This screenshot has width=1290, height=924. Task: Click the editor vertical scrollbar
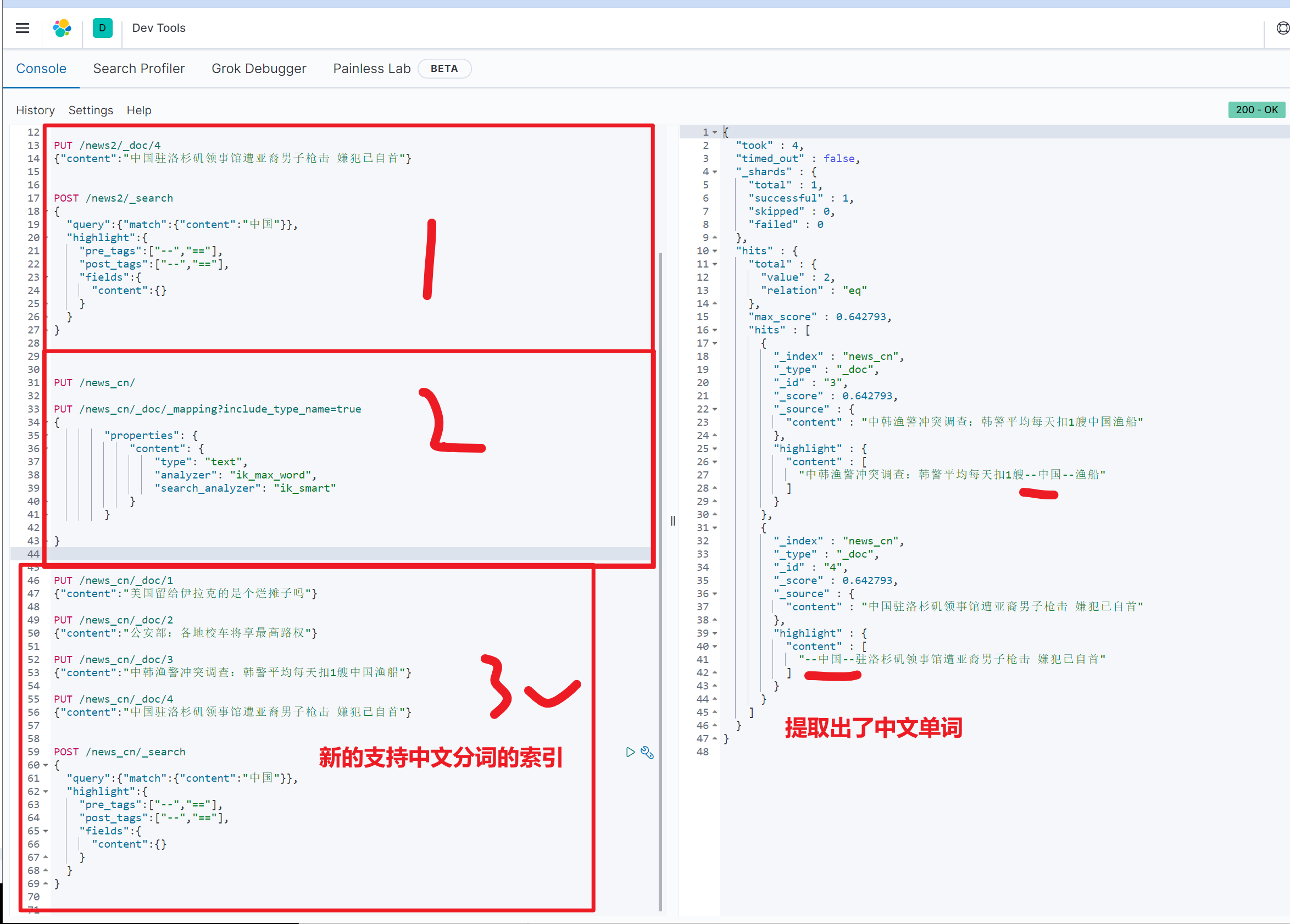[660, 580]
